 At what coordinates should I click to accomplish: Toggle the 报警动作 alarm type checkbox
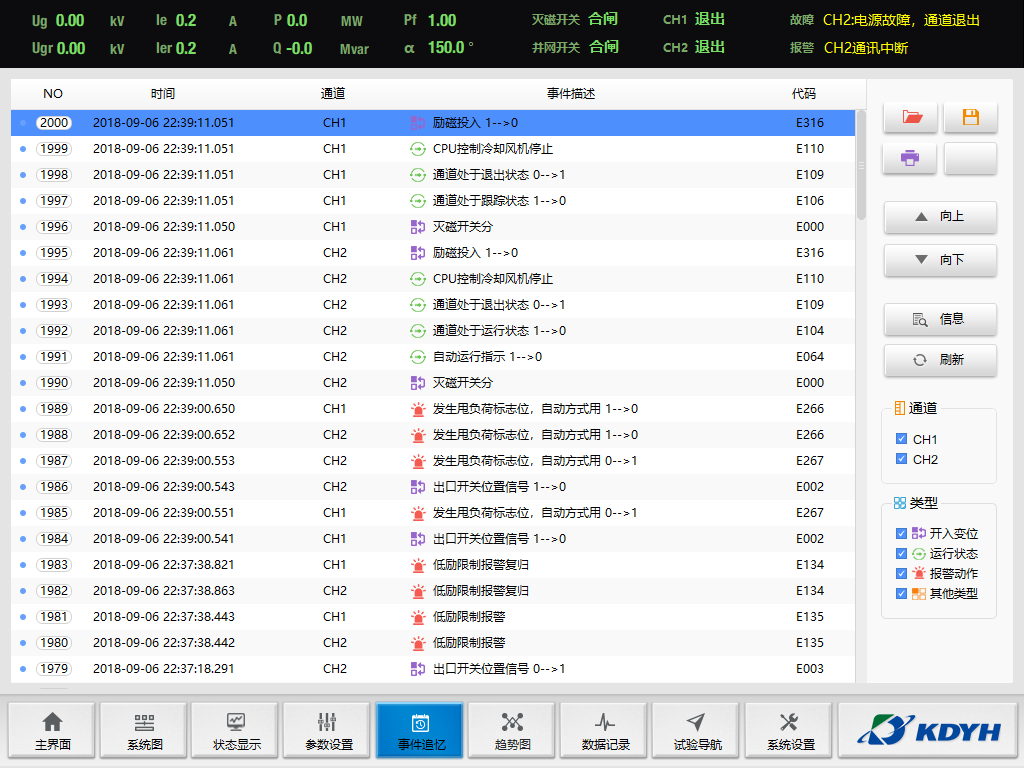click(902, 574)
